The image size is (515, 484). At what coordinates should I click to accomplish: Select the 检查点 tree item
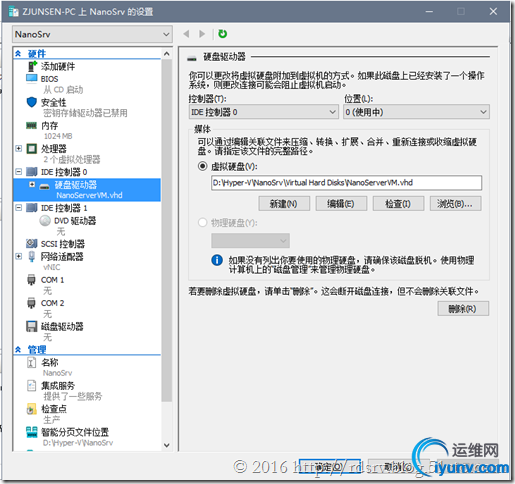[x=54, y=409]
